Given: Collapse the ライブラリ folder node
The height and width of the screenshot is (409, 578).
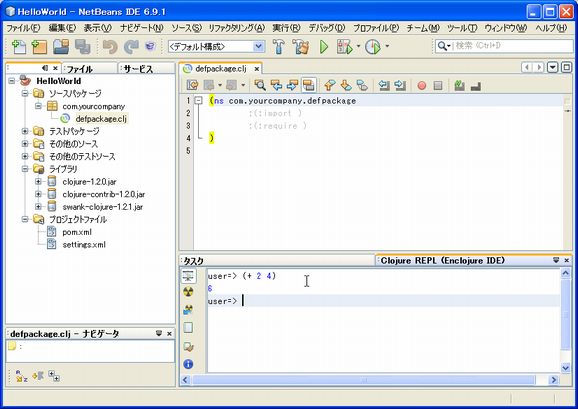Looking at the screenshot, I should tap(25, 169).
